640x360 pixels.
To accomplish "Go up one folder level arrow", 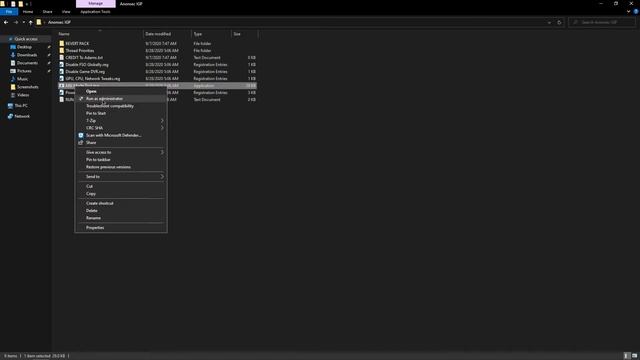I will pyautogui.click(x=31, y=22).
